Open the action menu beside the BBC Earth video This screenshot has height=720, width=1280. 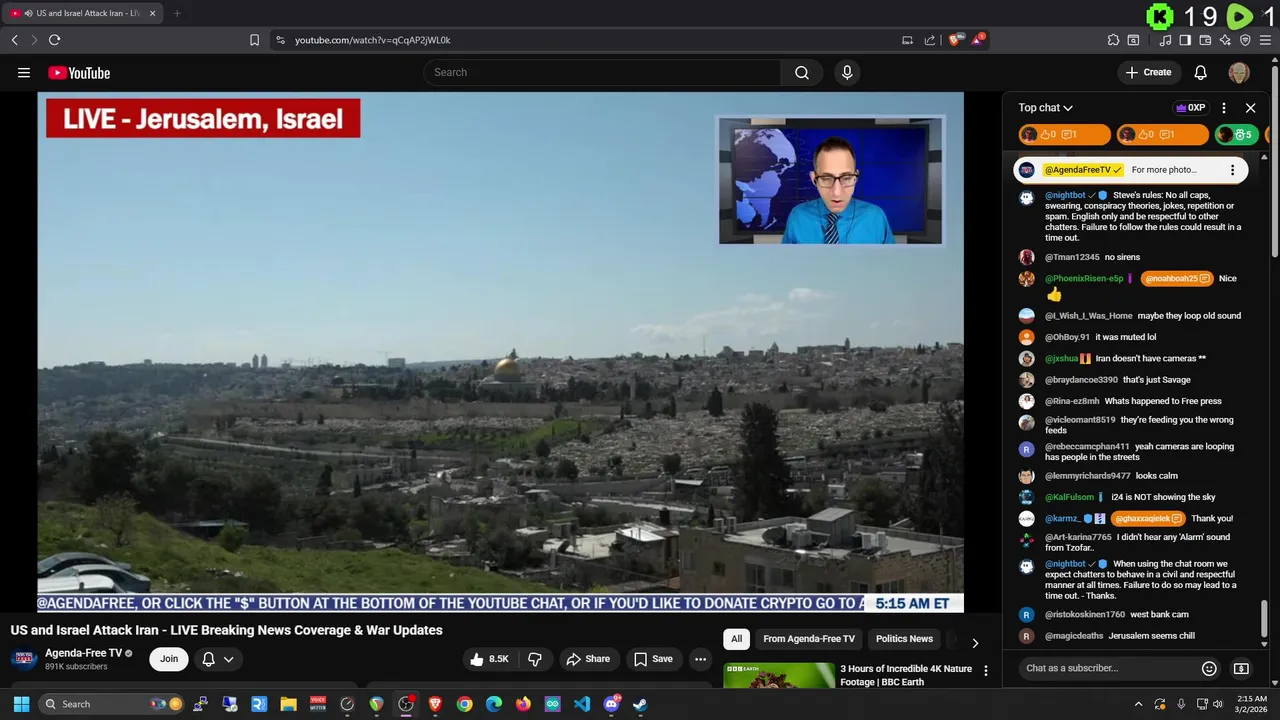tap(985, 671)
